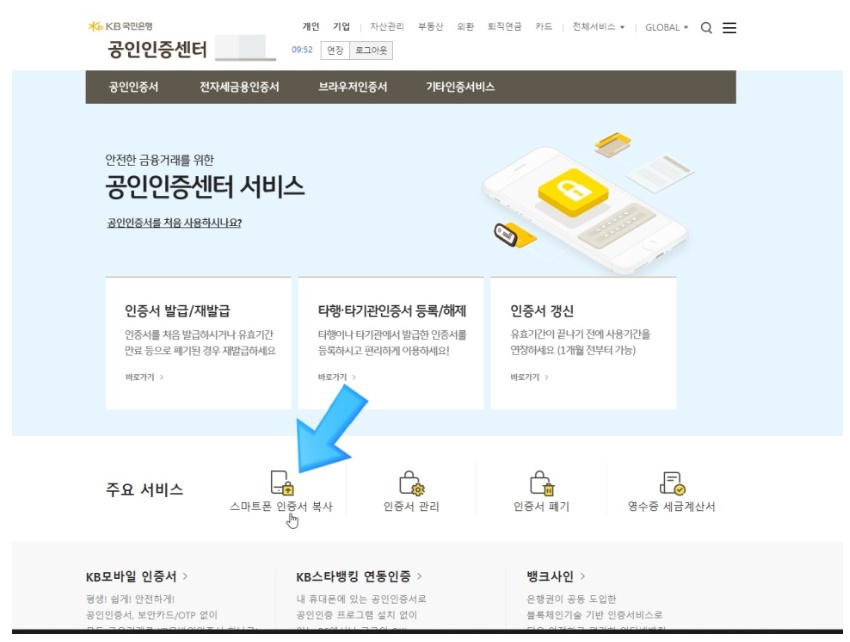Open the KB모바일 인증서 chevron

(185, 576)
